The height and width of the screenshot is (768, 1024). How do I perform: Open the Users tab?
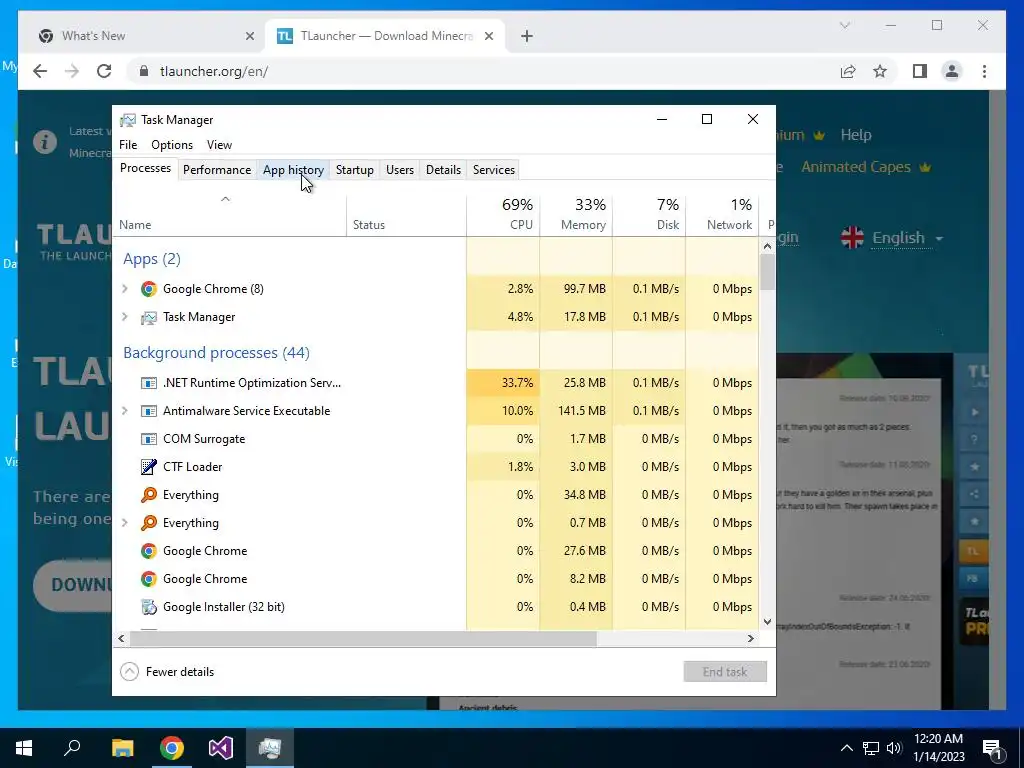[400, 170]
